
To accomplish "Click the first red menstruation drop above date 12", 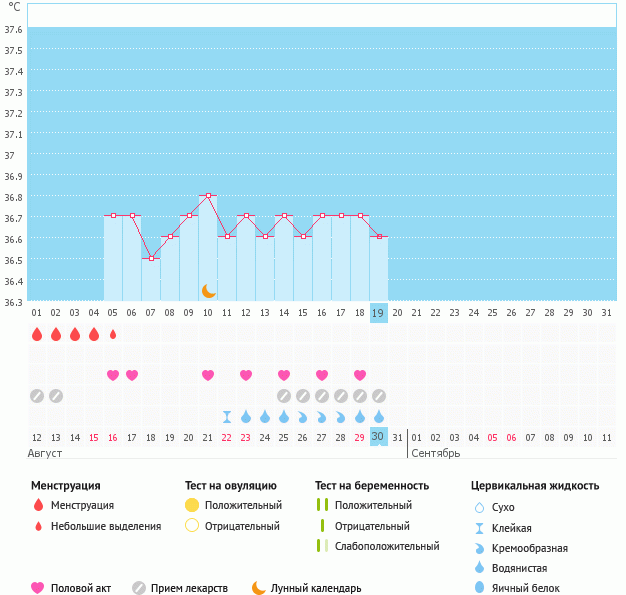I will pyautogui.click(x=37, y=334).
